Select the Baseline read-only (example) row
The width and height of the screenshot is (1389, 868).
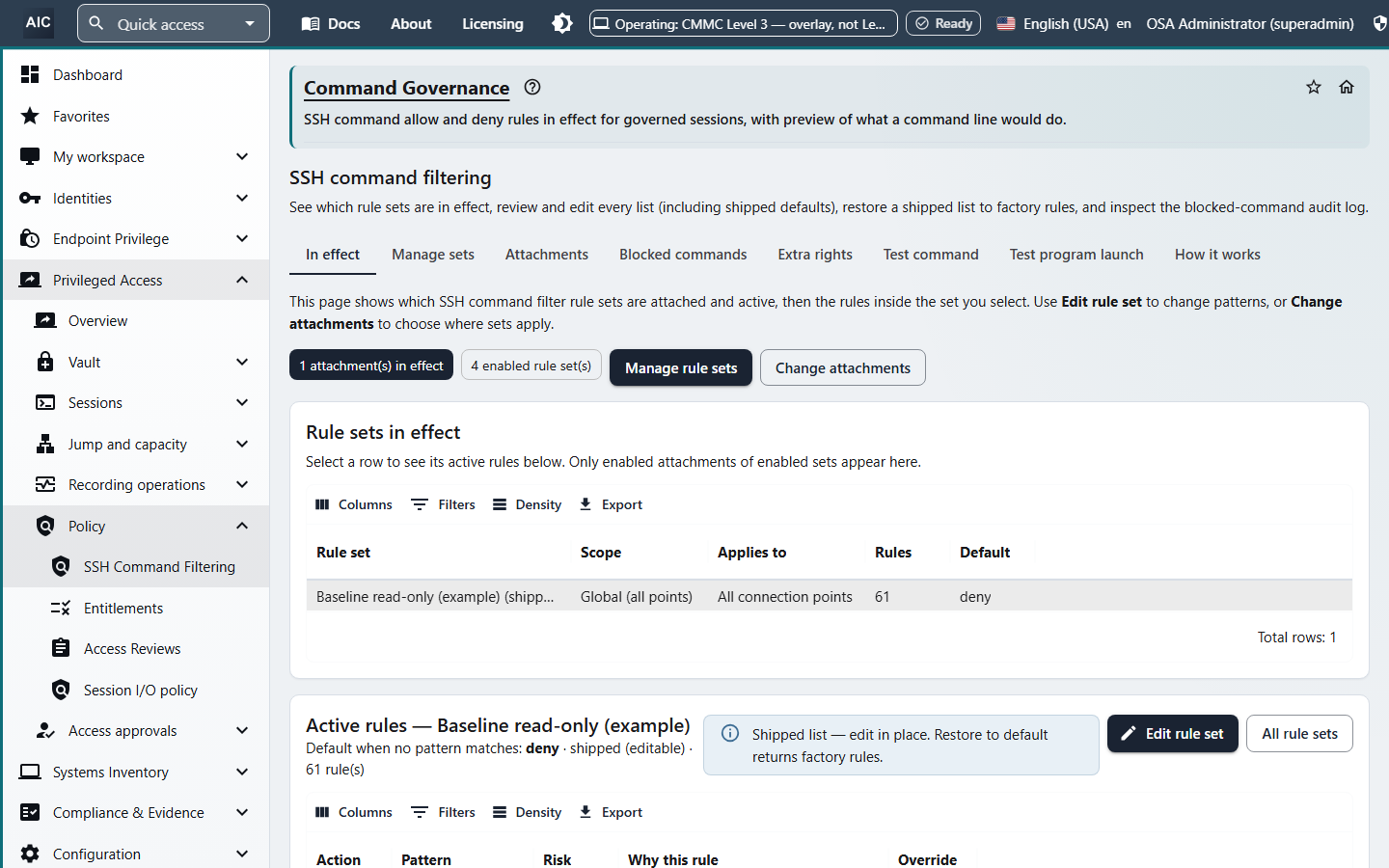coord(830,596)
